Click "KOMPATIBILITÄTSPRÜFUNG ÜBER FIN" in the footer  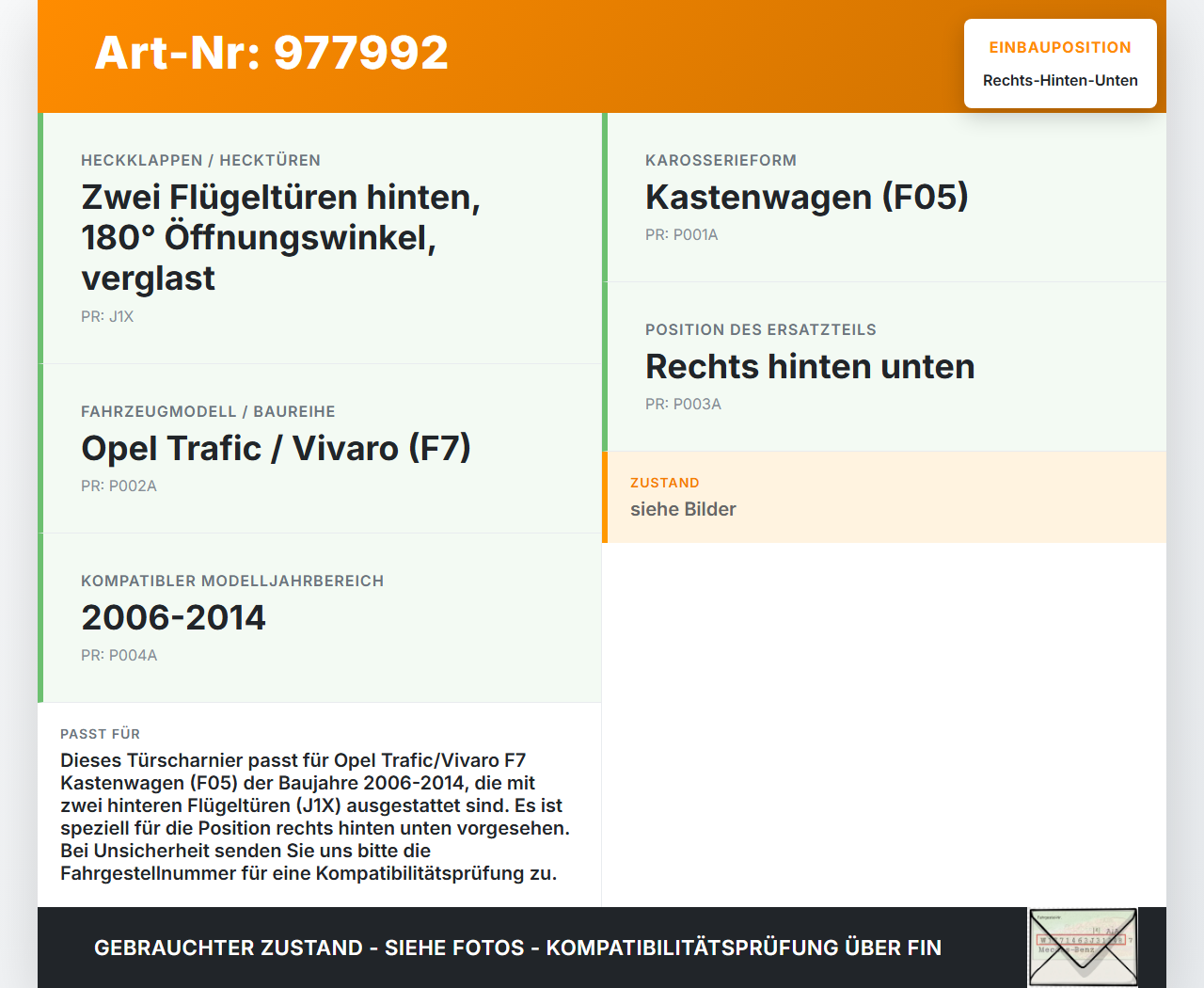coord(747,948)
